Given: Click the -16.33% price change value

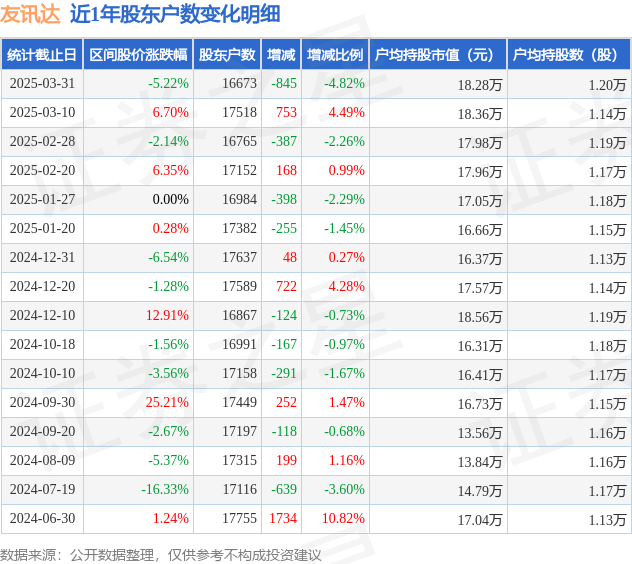Looking at the screenshot, I should tap(165, 490).
